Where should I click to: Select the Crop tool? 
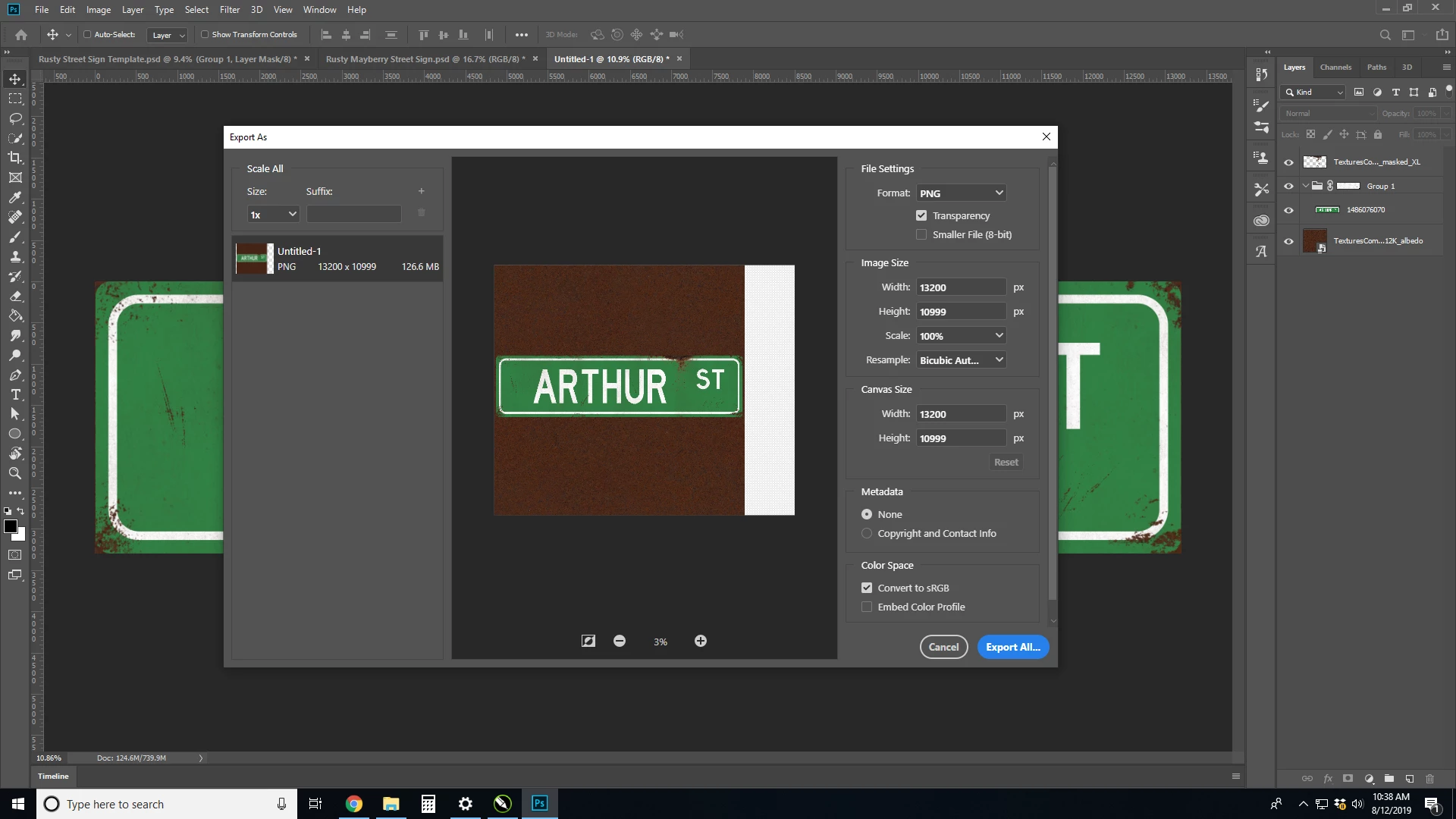pos(15,158)
